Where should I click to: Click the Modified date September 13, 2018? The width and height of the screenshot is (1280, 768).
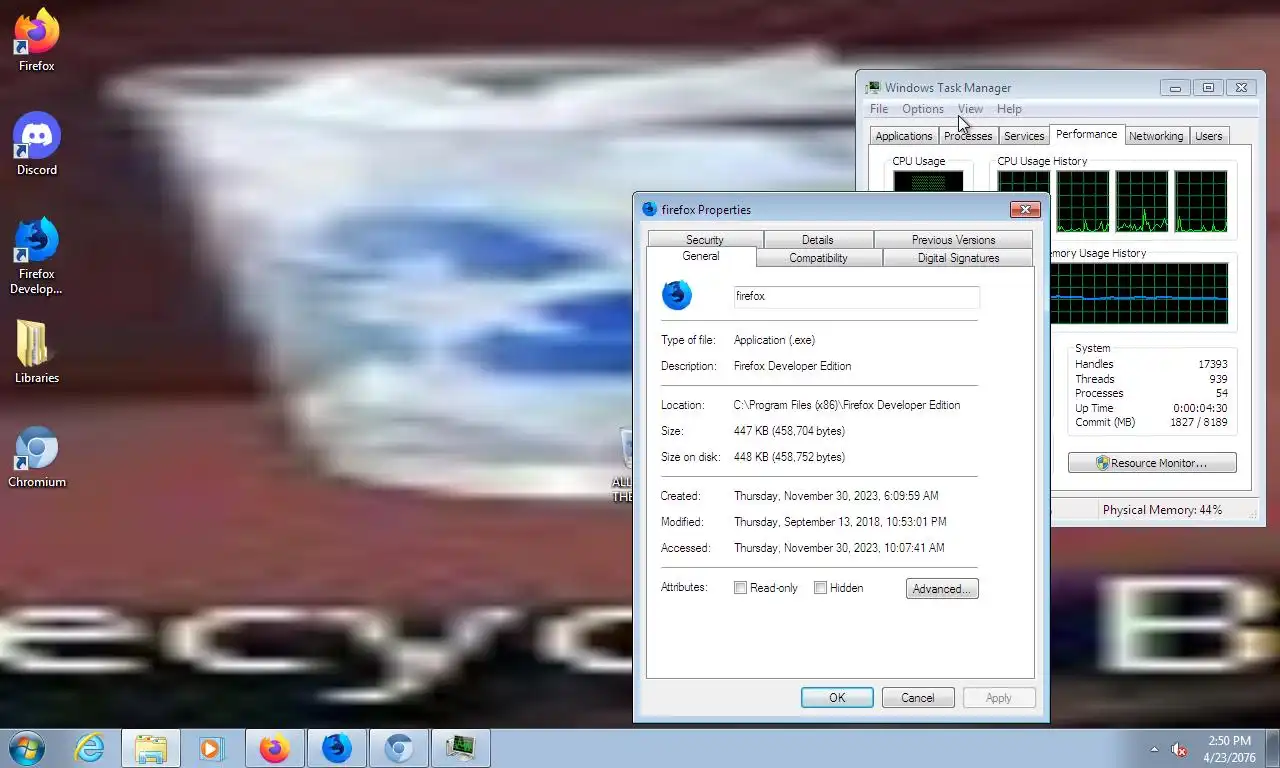pyautogui.click(x=840, y=522)
